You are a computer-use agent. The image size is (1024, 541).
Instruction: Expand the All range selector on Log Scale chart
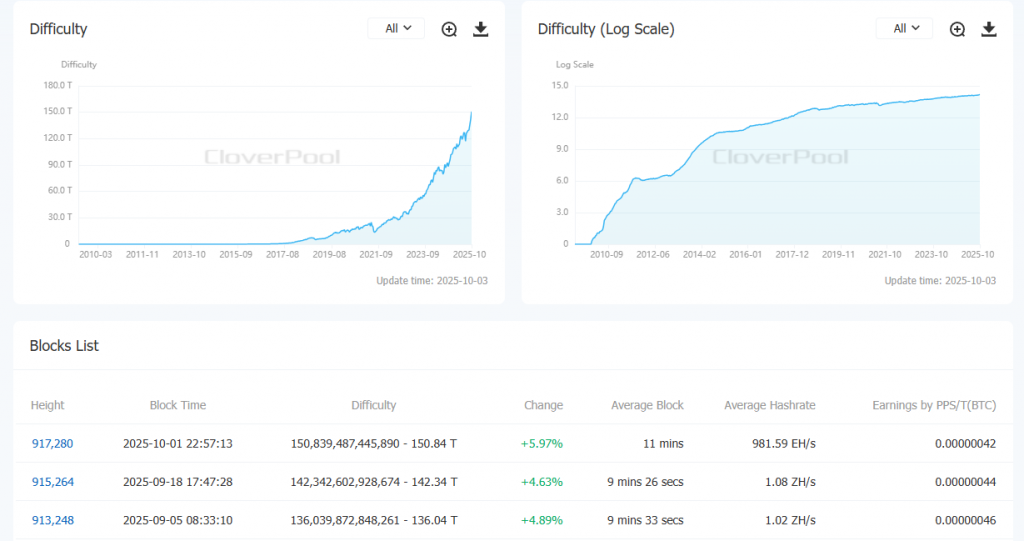pos(905,29)
